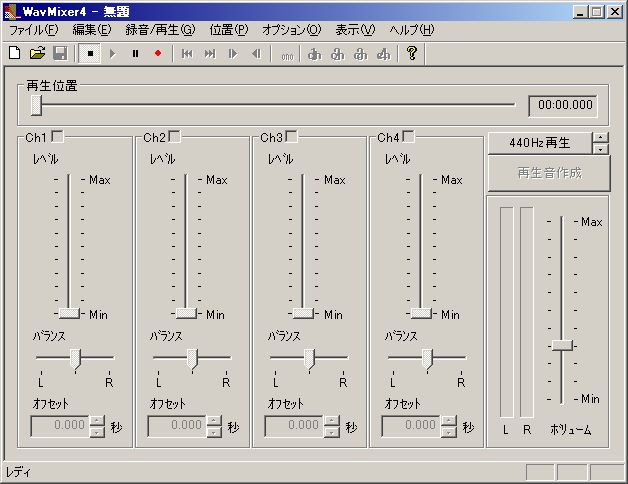Screen dimensions: 628x484
Task: Open the 編集(E) menu
Action: [92, 30]
